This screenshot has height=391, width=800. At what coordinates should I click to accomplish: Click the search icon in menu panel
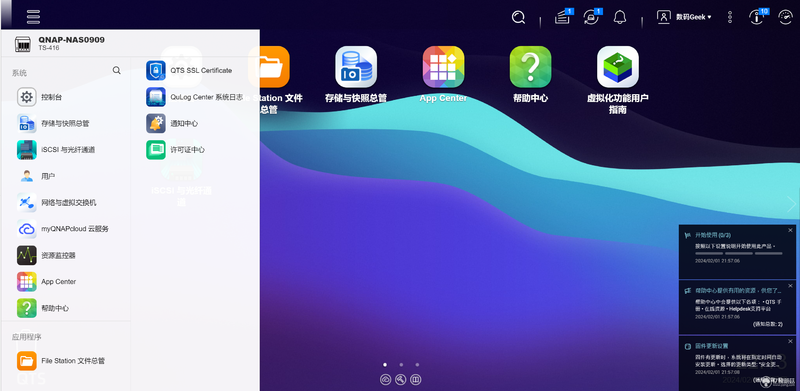coord(117,70)
